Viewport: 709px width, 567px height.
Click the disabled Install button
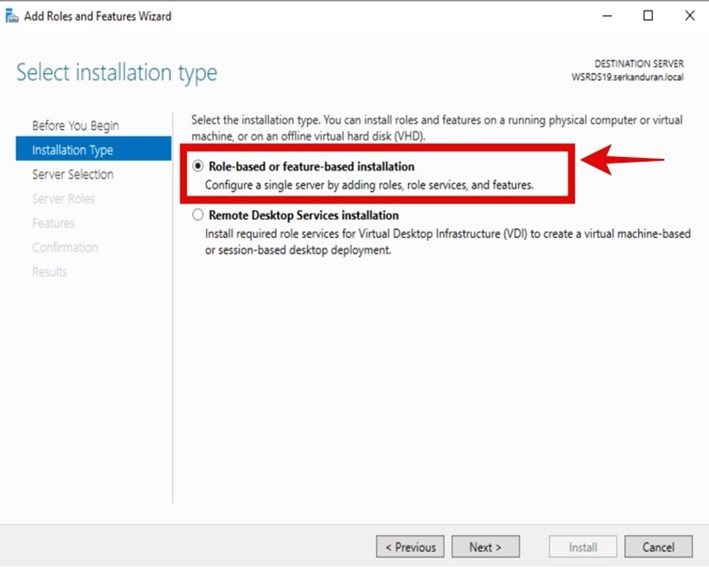coord(583,547)
